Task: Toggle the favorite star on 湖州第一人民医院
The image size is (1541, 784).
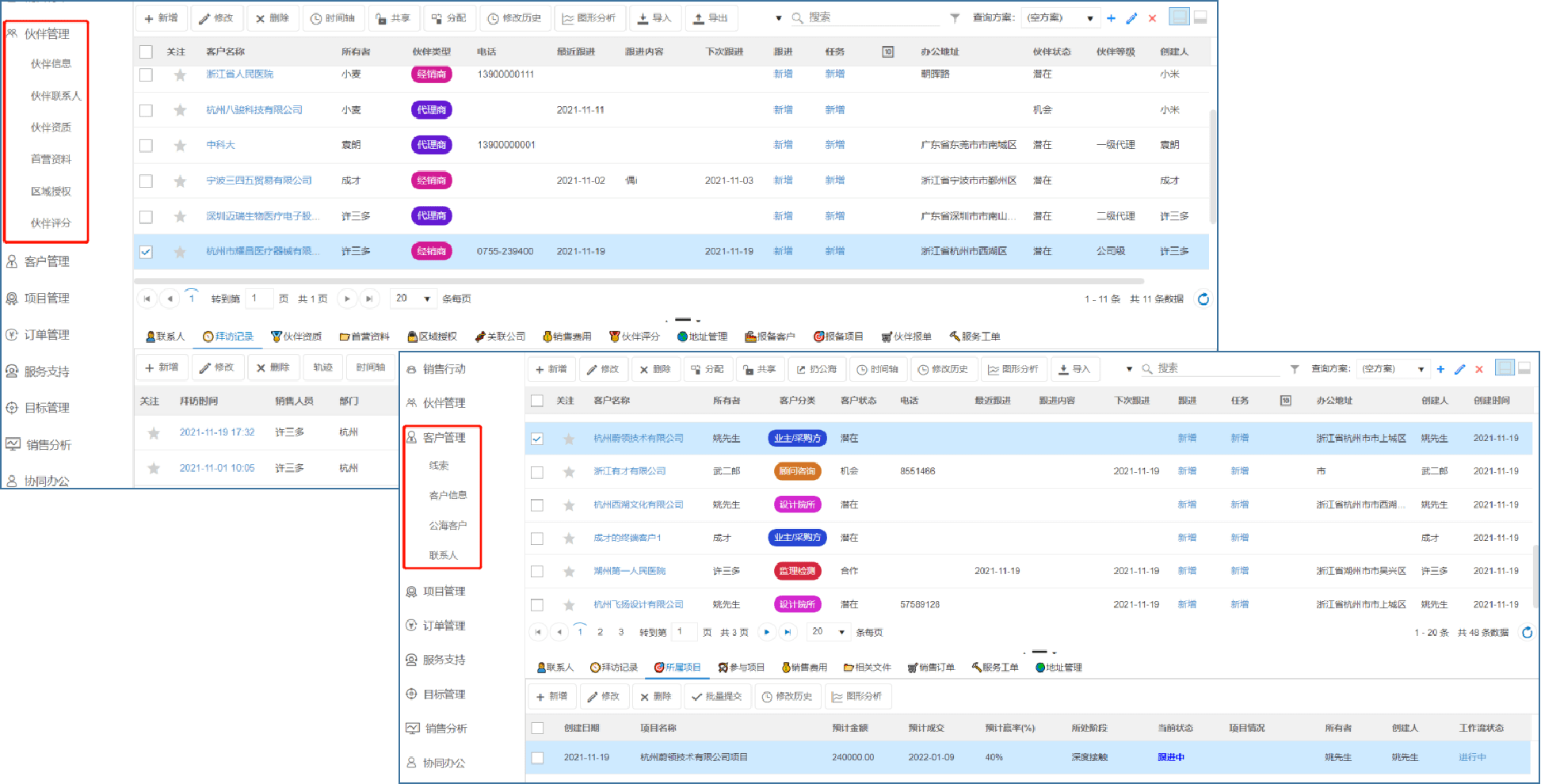Action: (569, 570)
